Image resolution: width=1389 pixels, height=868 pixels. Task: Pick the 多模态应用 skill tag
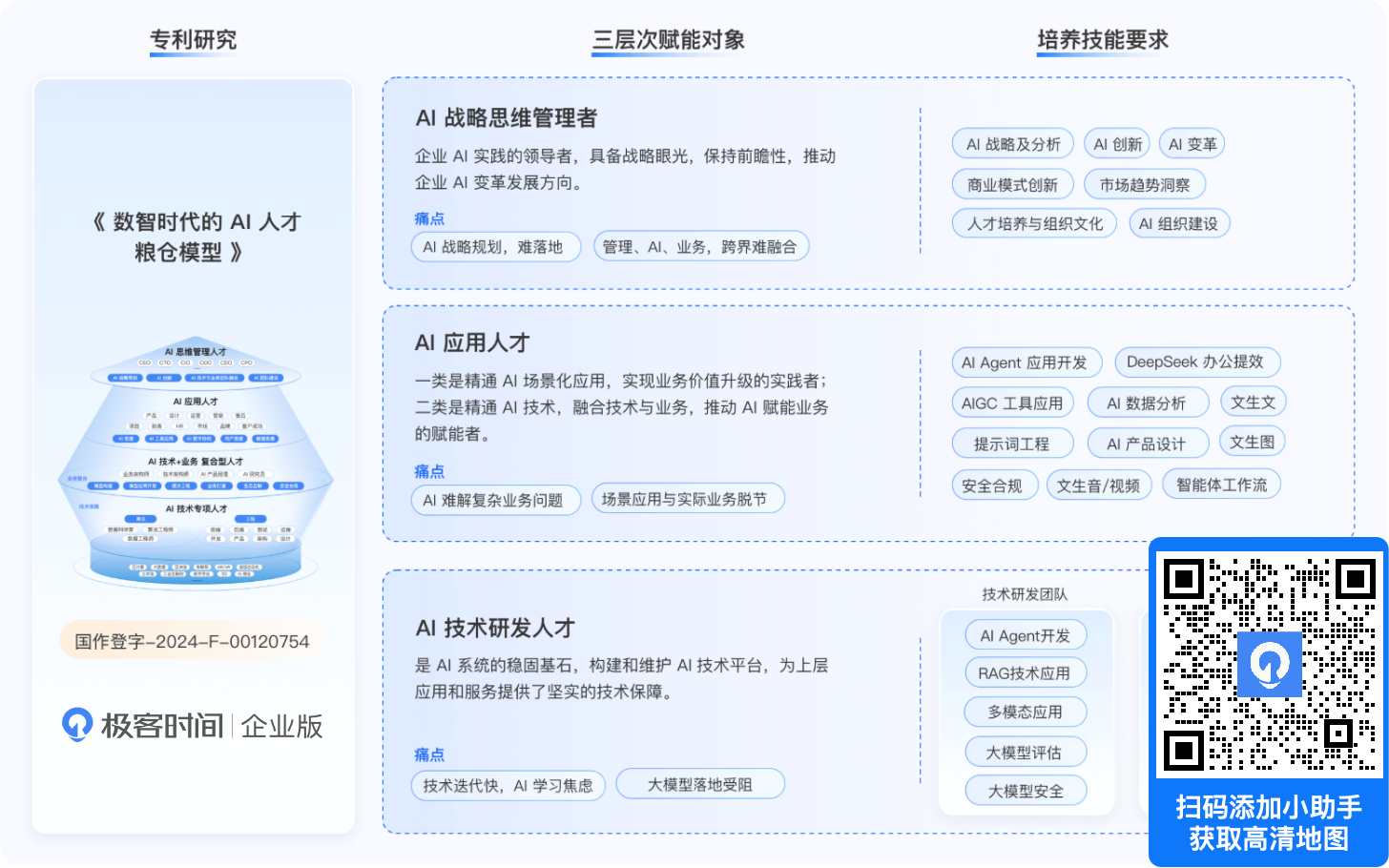coord(1026,713)
